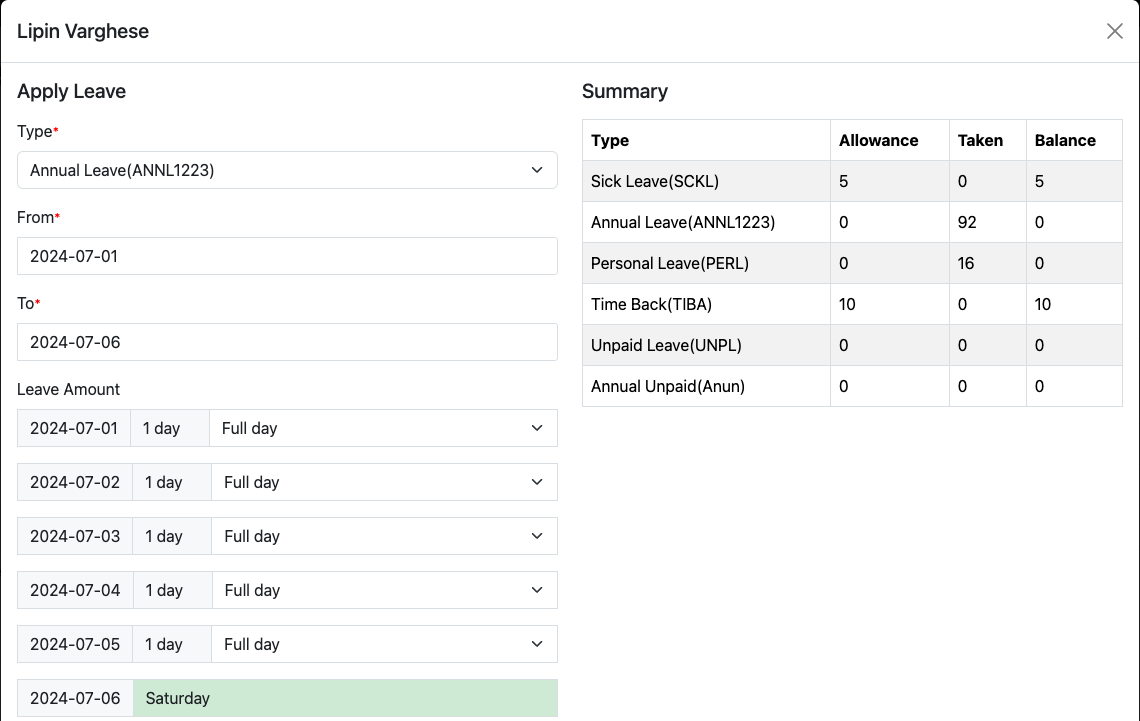Screen dimensions: 1140x721
Task: Click the Balance column header
Action: coord(1065,140)
